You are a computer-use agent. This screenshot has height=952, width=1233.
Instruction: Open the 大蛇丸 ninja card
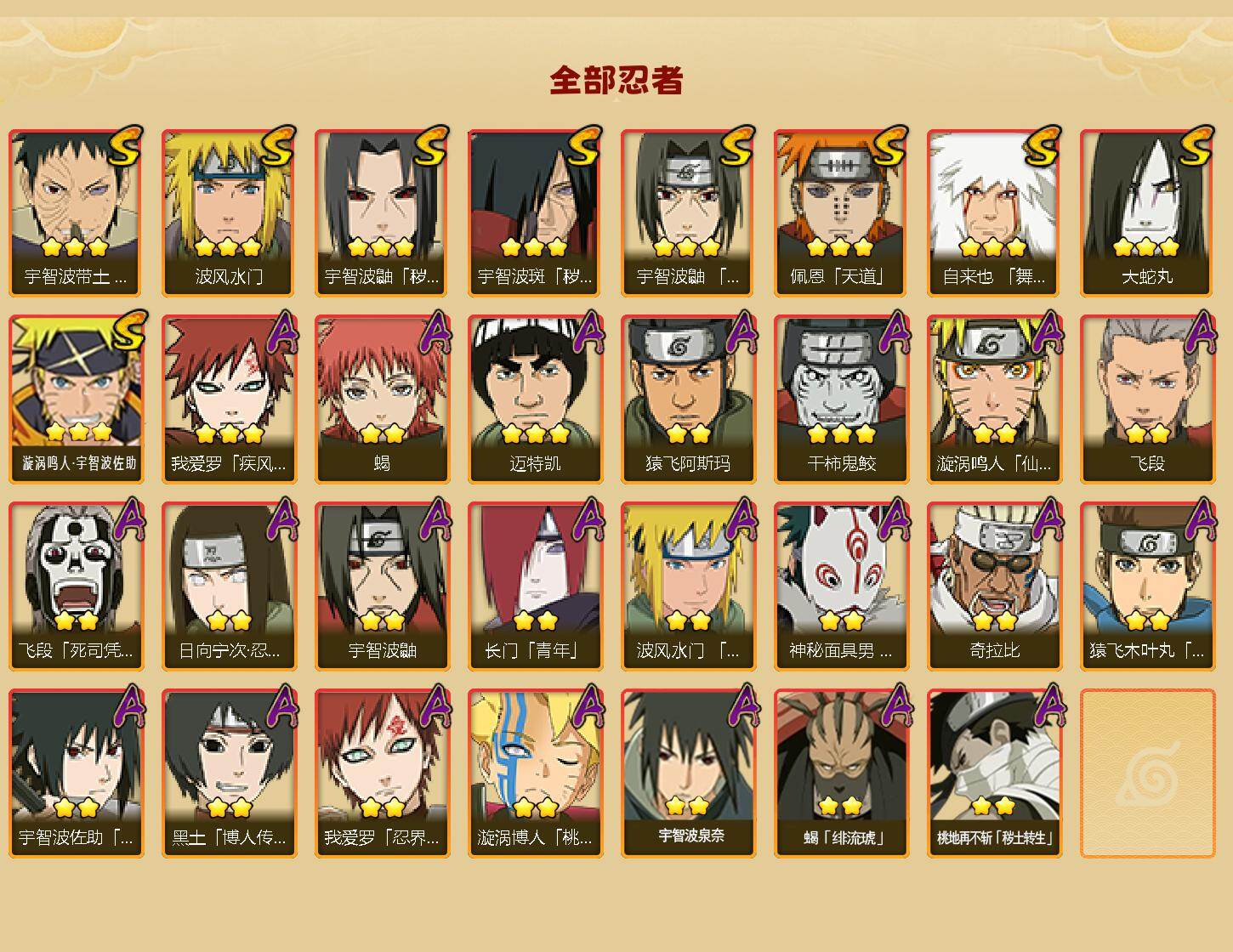(x=1148, y=212)
